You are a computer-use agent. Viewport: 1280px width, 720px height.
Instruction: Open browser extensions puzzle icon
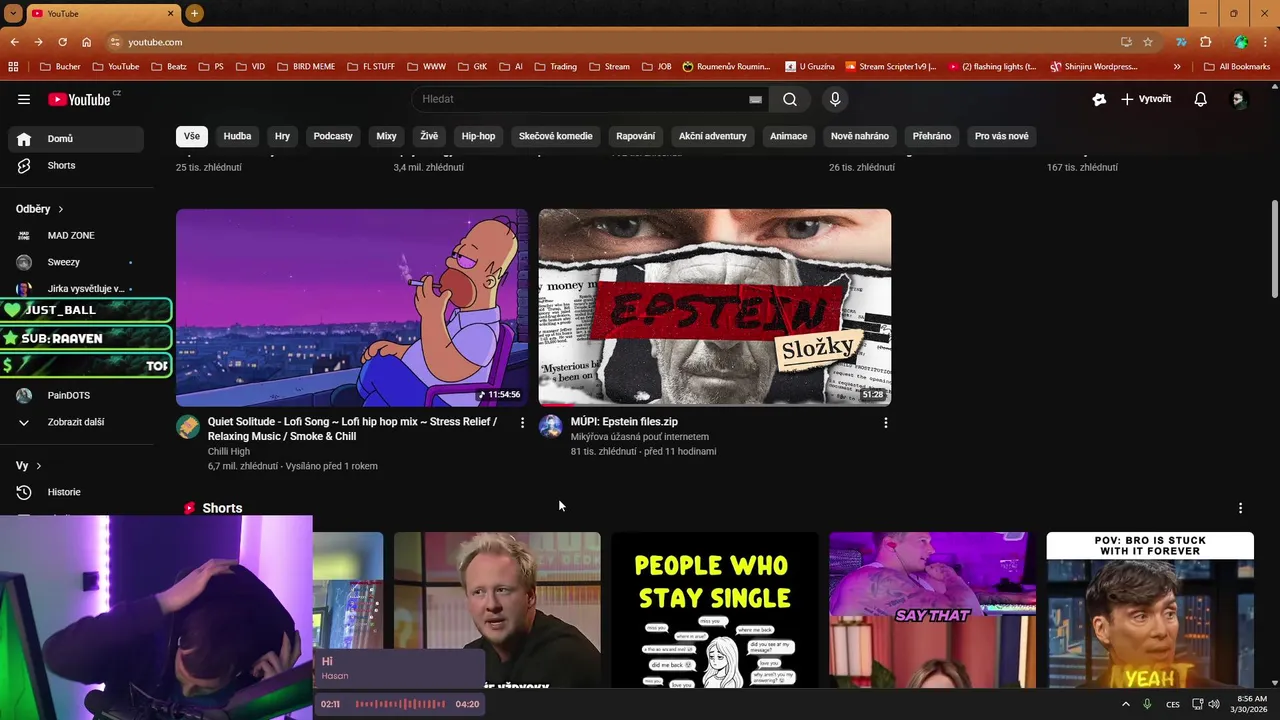click(x=1205, y=42)
